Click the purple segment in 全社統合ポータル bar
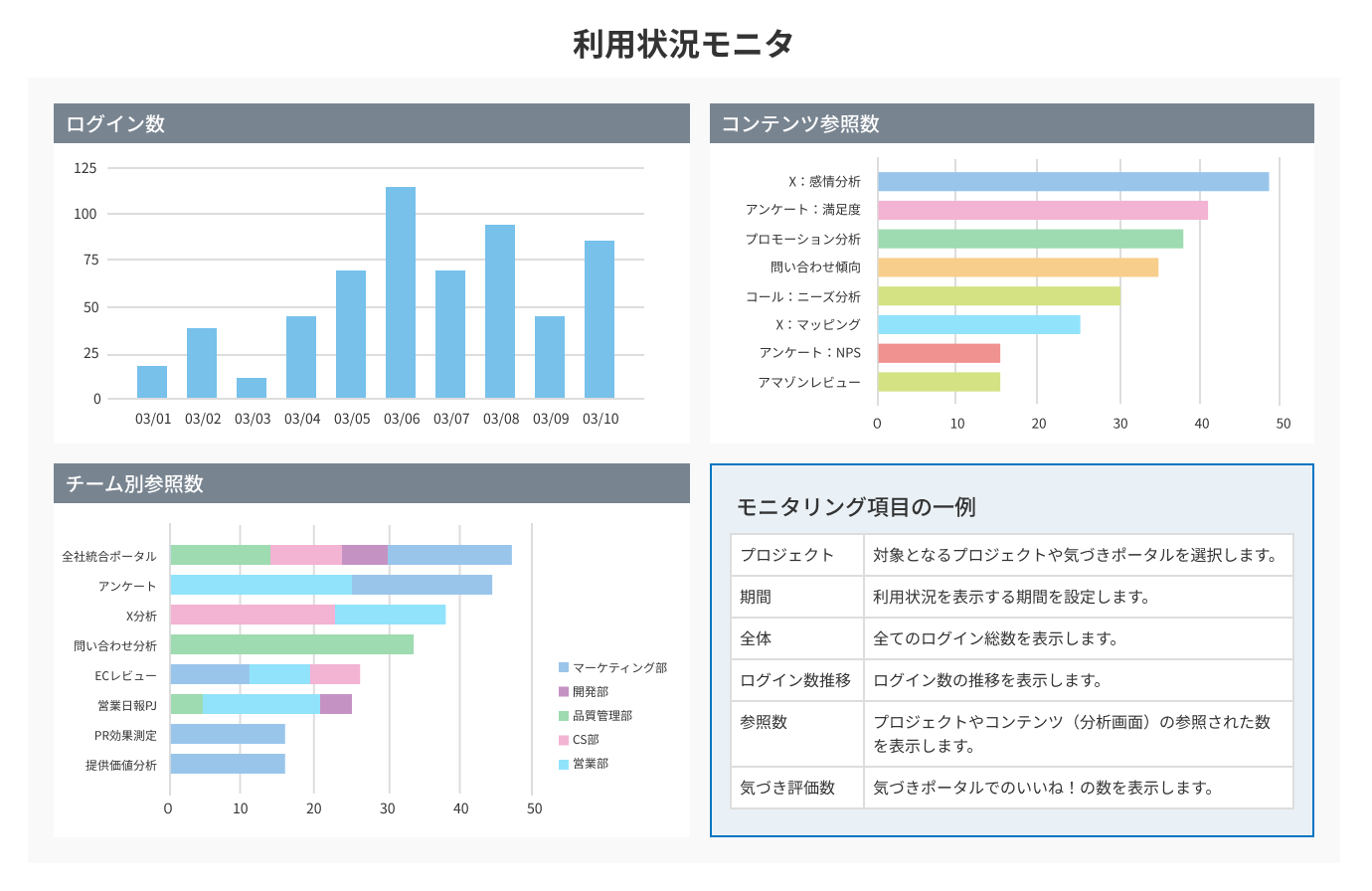This screenshot has height=891, width=1372. pyautogui.click(x=365, y=555)
